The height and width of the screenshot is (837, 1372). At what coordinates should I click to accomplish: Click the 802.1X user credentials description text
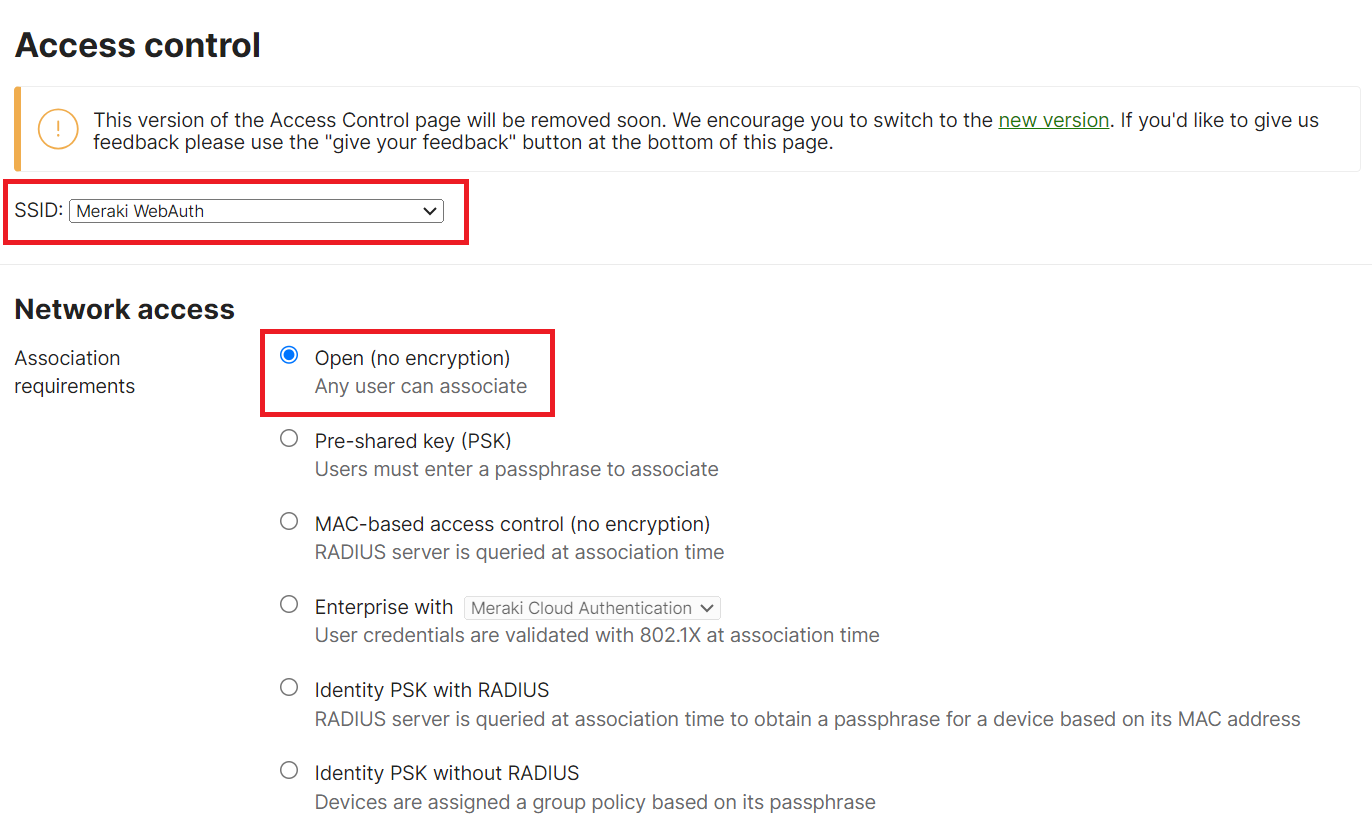click(x=597, y=635)
